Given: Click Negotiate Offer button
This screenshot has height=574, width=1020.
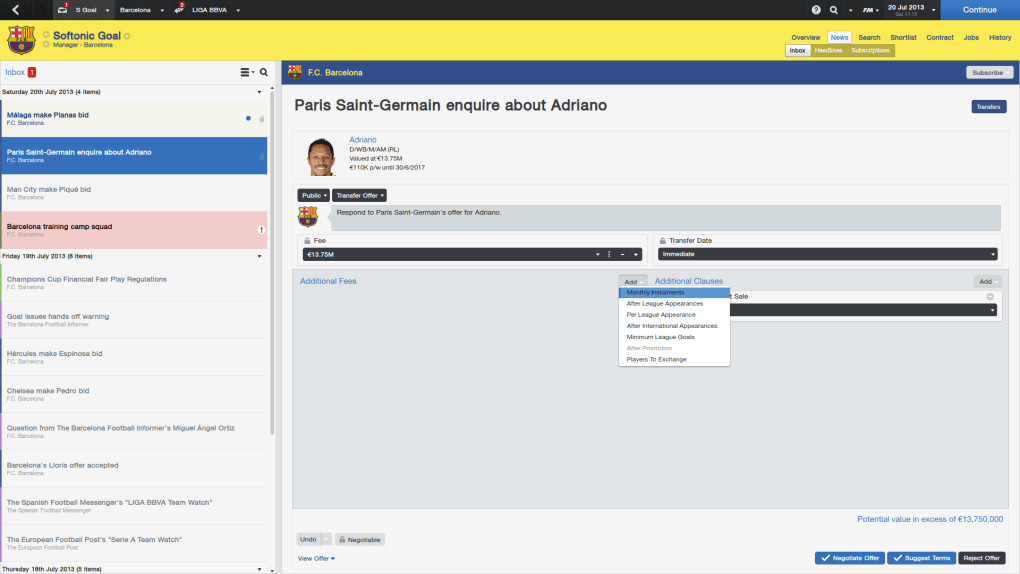Looking at the screenshot, I should pos(850,558).
